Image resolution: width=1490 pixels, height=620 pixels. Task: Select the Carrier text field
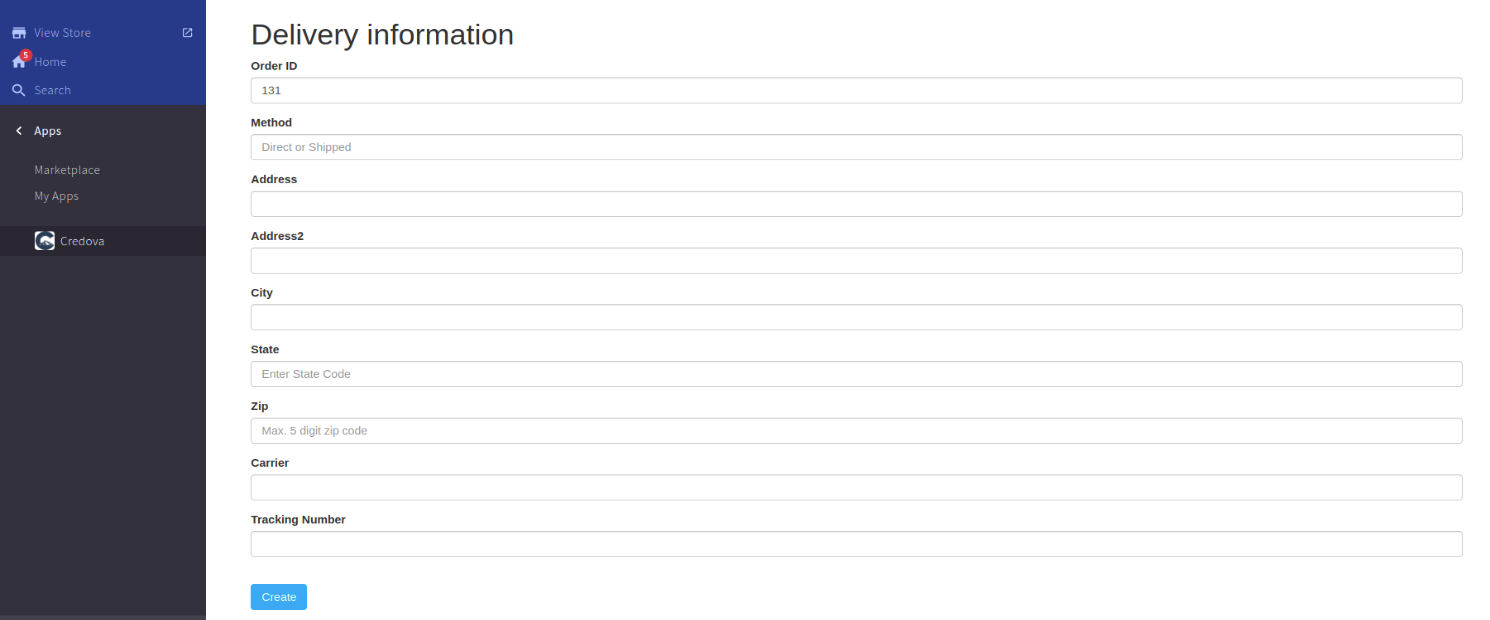point(856,487)
